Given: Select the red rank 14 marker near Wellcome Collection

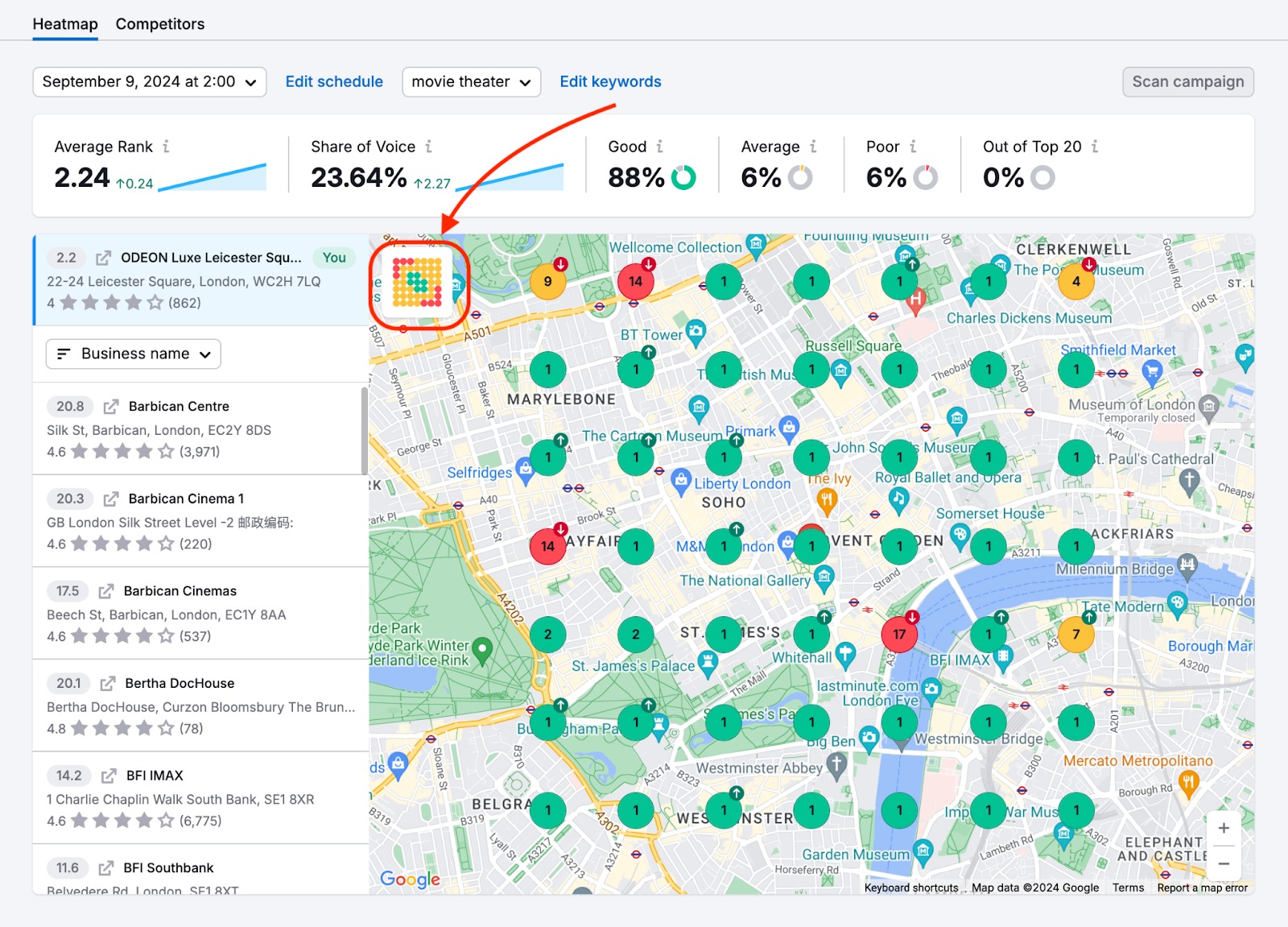Looking at the screenshot, I should coord(636,282).
